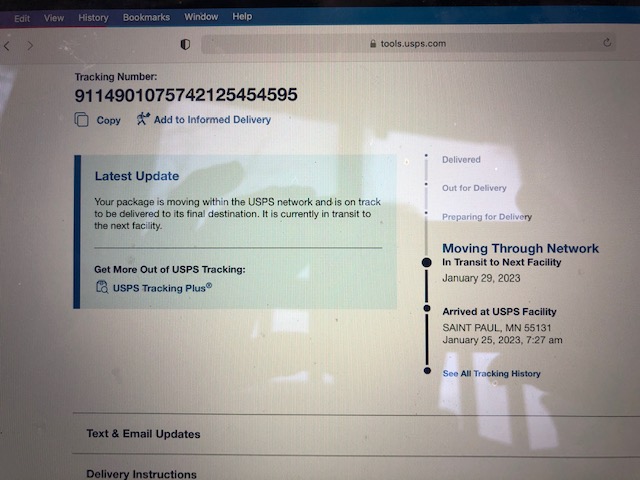Click the Preparing for Delivery status label
Screen dimensions: 640x480
tap(487, 217)
